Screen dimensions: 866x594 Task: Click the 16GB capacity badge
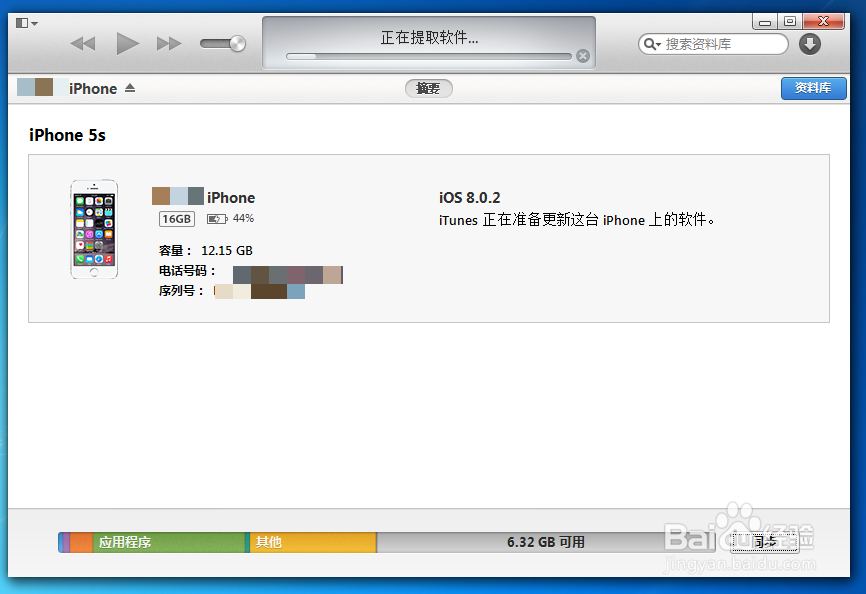(177, 219)
